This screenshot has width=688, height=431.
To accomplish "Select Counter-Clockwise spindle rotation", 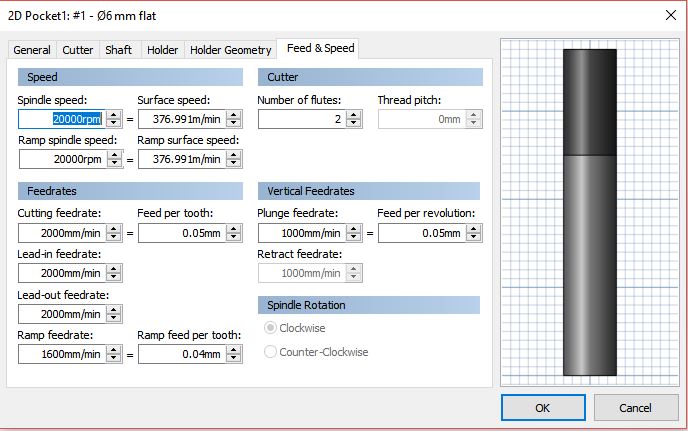I will coord(271,352).
